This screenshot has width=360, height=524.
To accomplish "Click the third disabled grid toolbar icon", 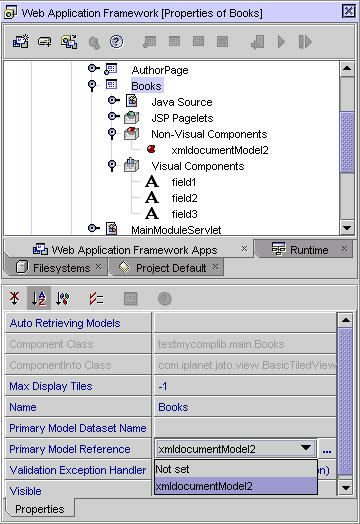I will coord(198,41).
